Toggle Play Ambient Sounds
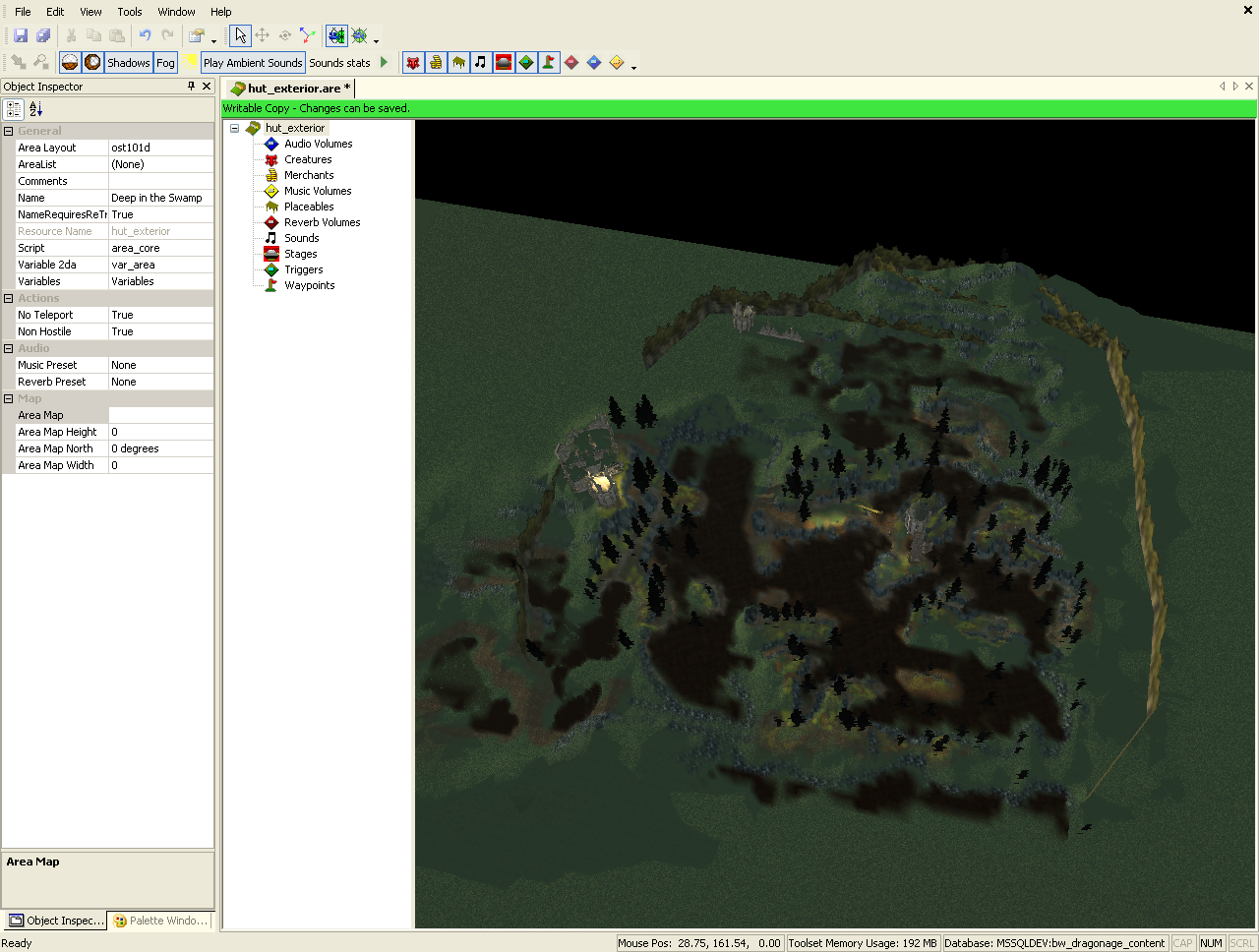The image size is (1259, 952). (253, 63)
